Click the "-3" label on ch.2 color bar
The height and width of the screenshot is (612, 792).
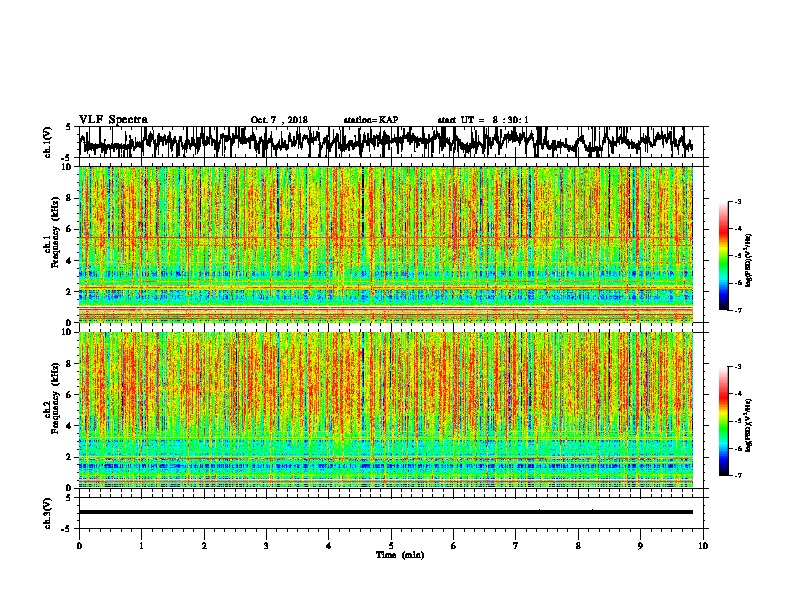[x=737, y=367]
